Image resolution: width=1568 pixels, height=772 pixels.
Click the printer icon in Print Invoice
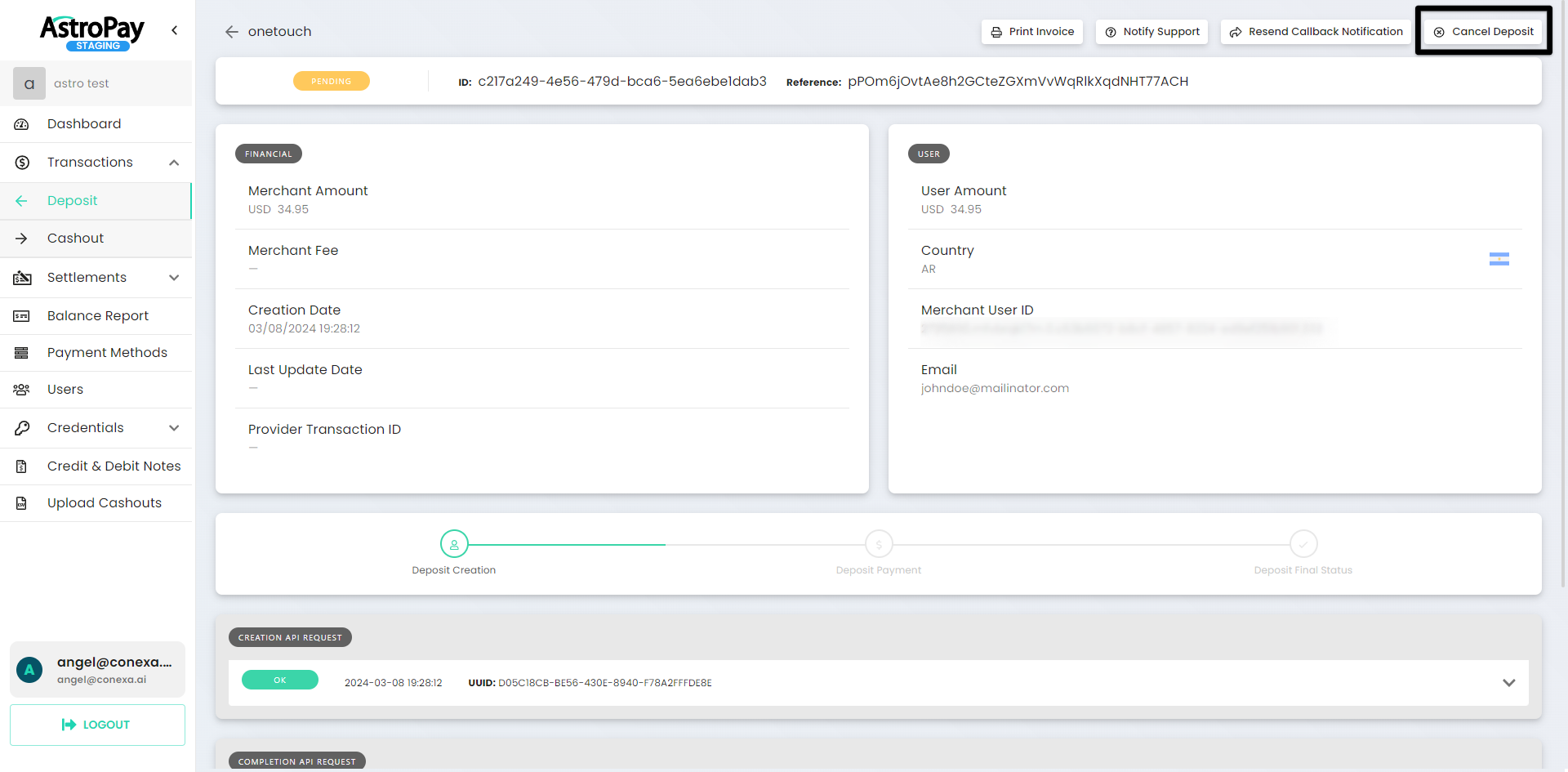996,32
